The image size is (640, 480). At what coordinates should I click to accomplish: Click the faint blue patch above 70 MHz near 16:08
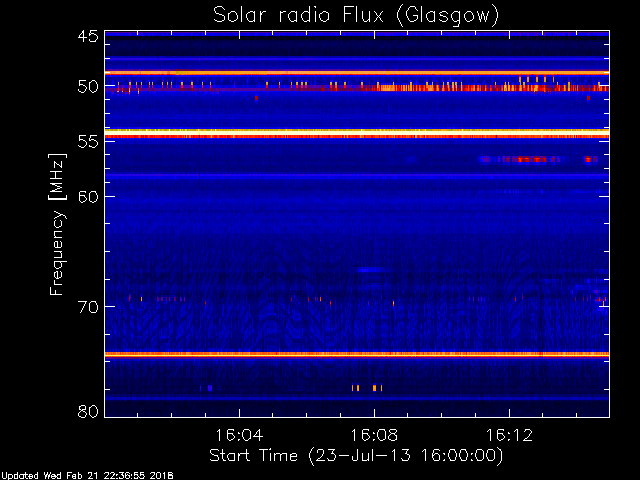coord(372,269)
